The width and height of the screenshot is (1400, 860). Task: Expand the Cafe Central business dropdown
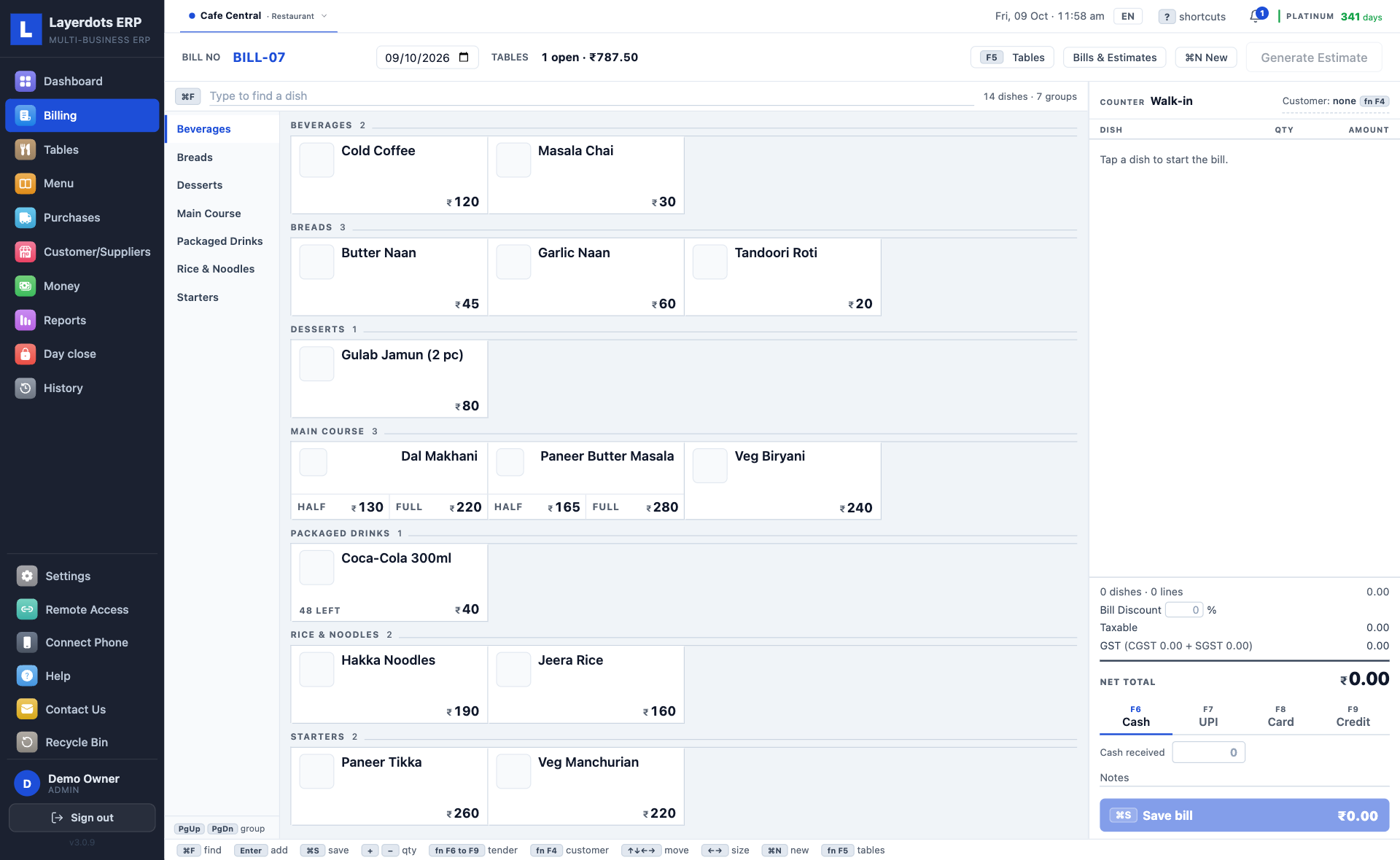[x=258, y=16]
